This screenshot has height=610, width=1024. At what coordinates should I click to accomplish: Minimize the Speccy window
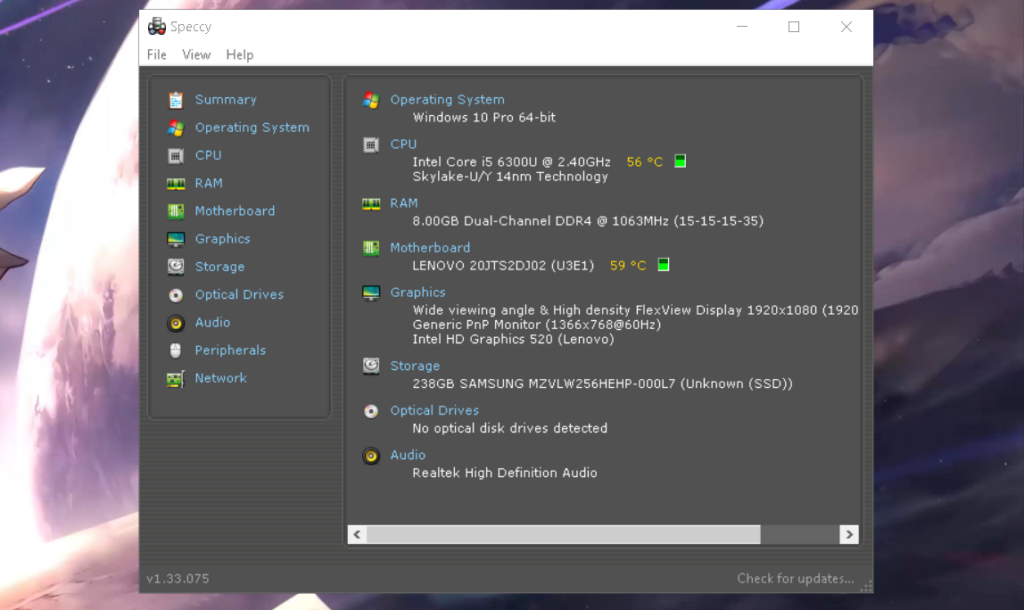[x=742, y=27]
